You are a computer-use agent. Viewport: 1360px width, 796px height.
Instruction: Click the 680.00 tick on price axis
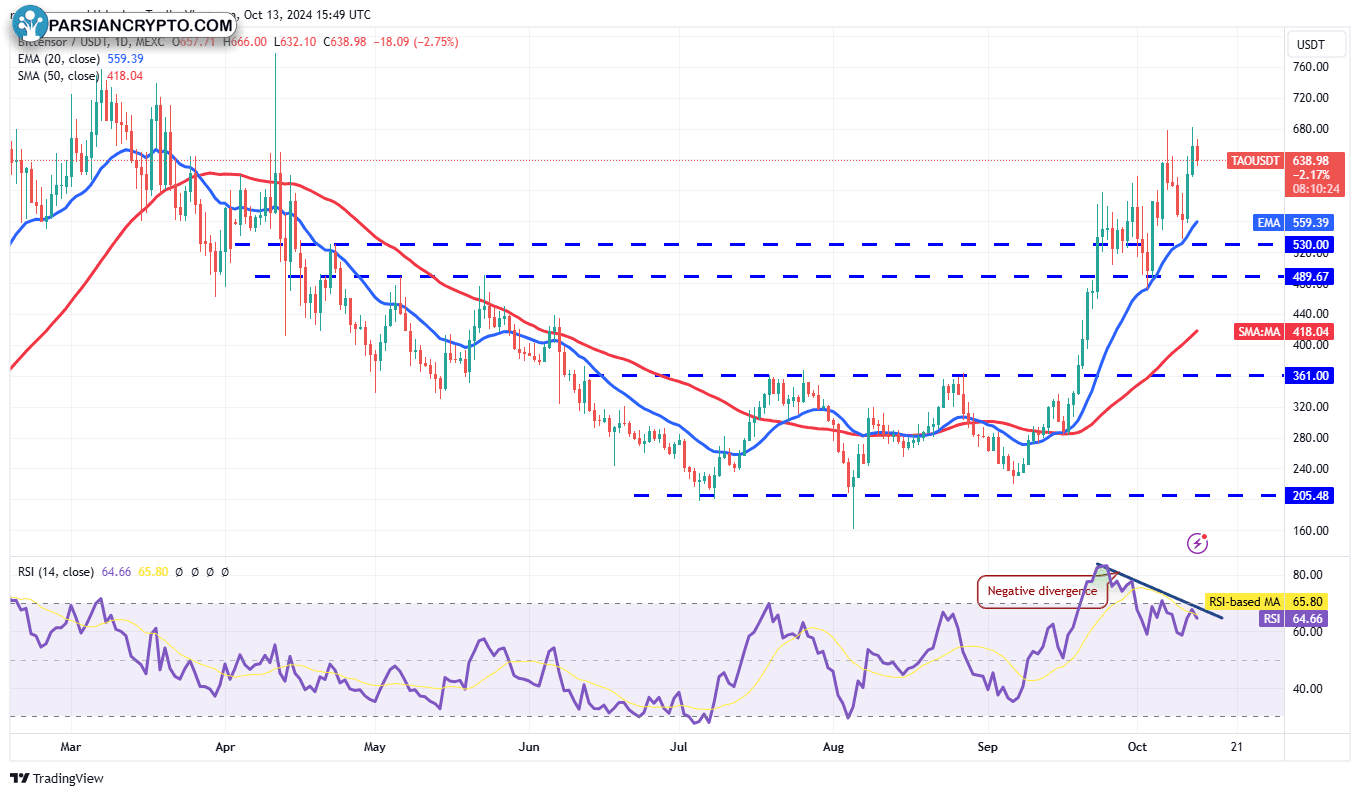click(x=1311, y=129)
